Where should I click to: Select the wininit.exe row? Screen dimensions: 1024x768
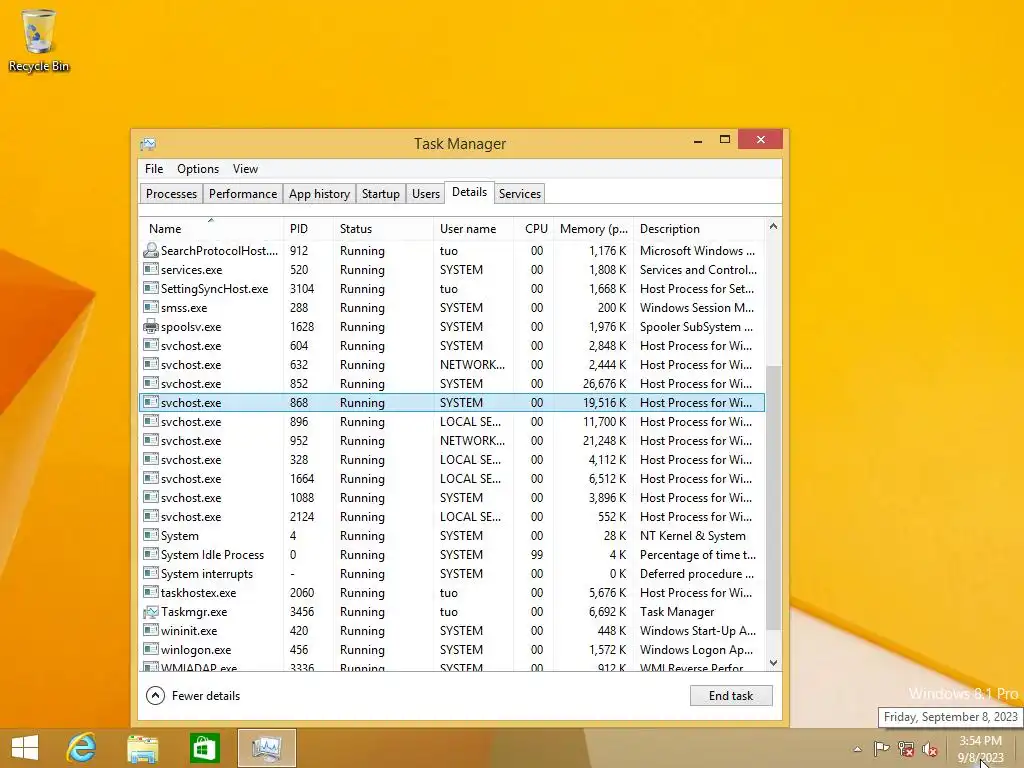(452, 630)
